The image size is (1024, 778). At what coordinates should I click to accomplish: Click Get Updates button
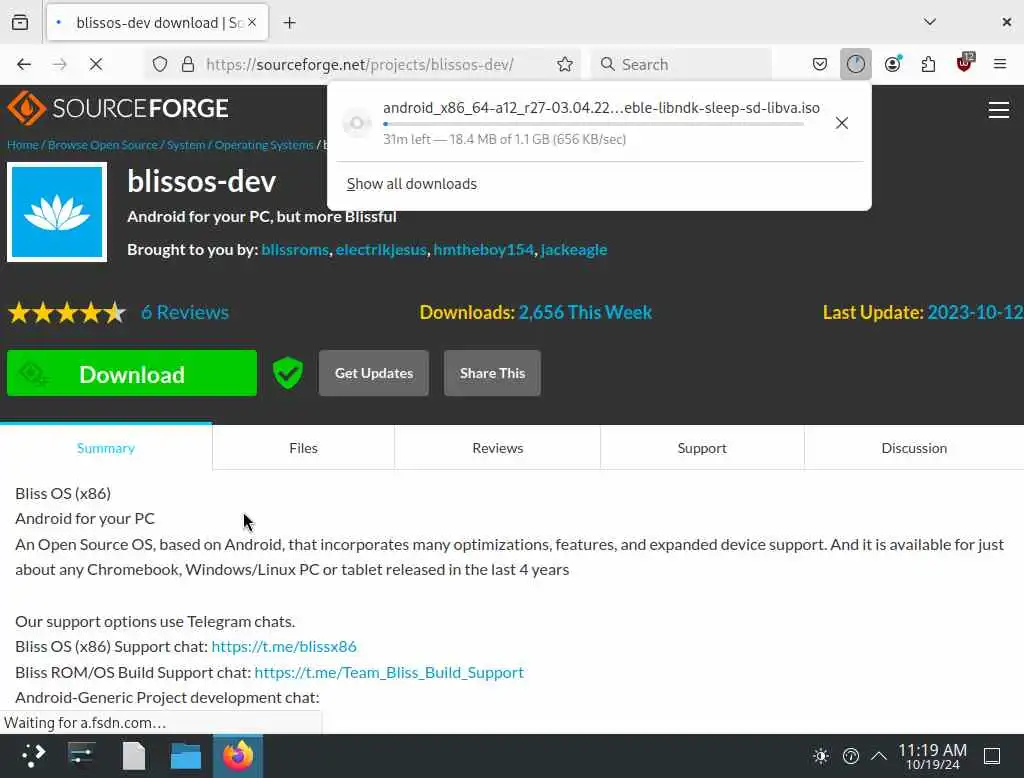click(x=374, y=373)
